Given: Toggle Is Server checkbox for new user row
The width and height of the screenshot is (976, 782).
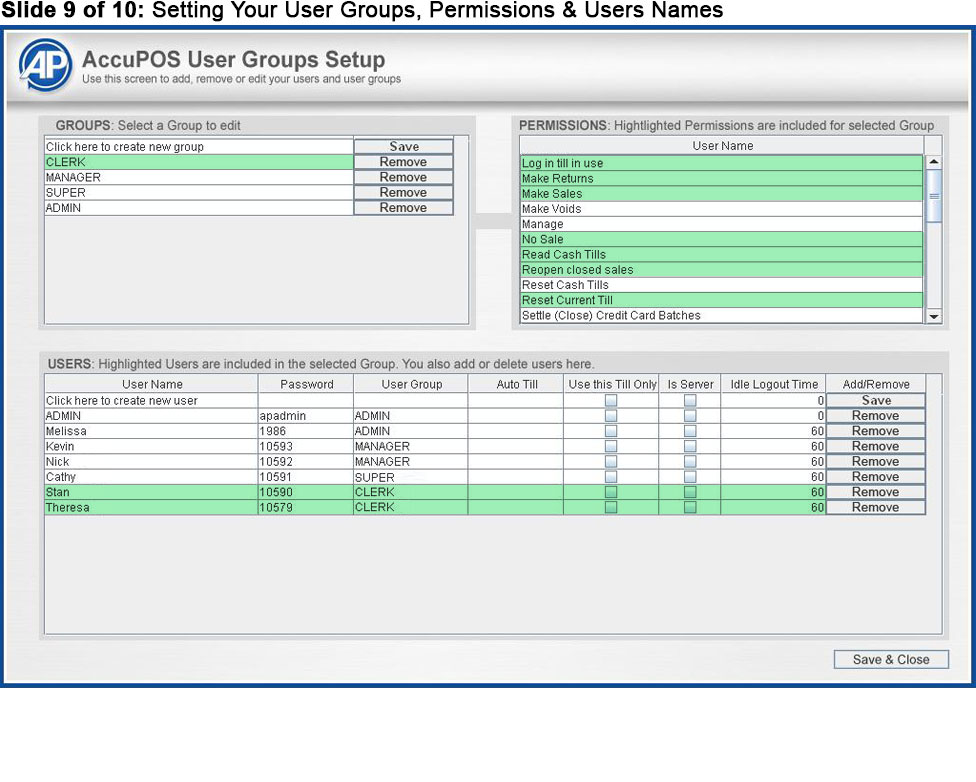Looking at the screenshot, I should (x=690, y=400).
